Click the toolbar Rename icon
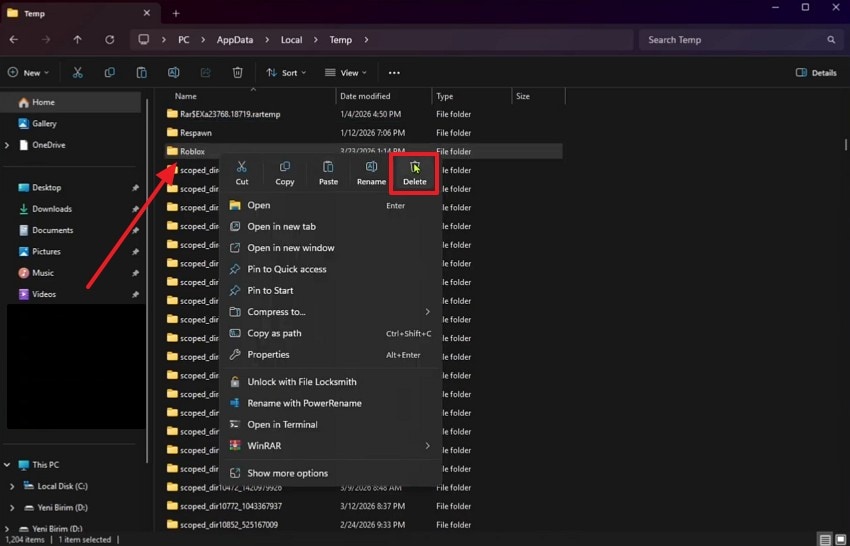Image resolution: width=850 pixels, height=546 pixels. (x=173, y=73)
